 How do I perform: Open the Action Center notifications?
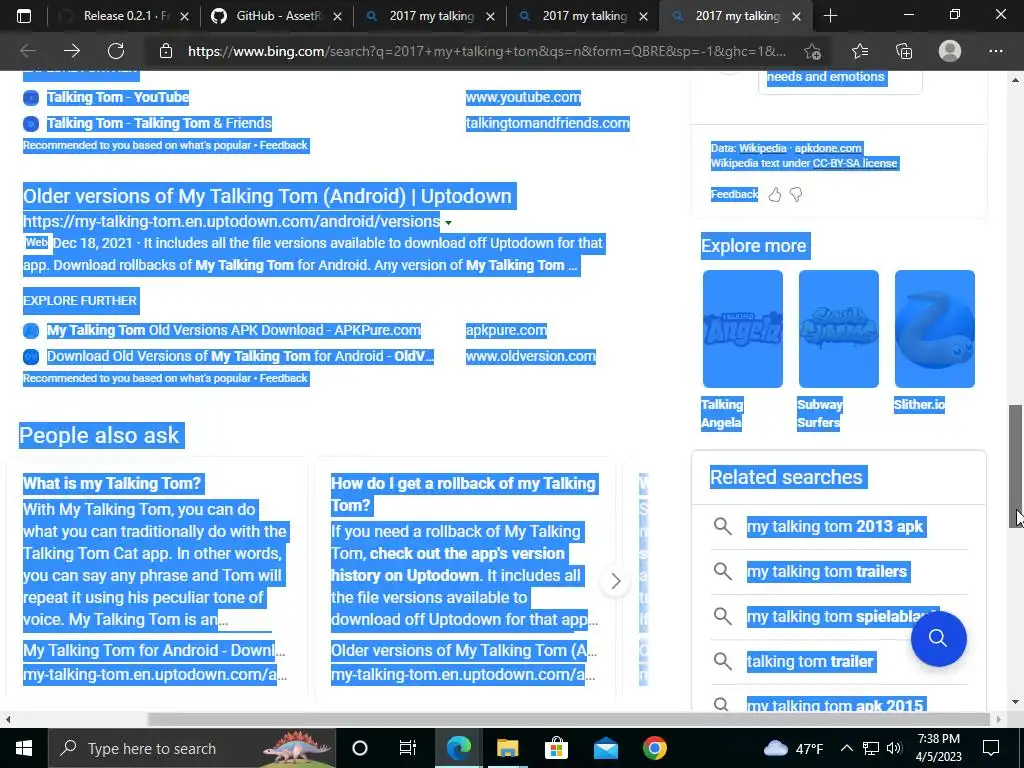click(991, 748)
